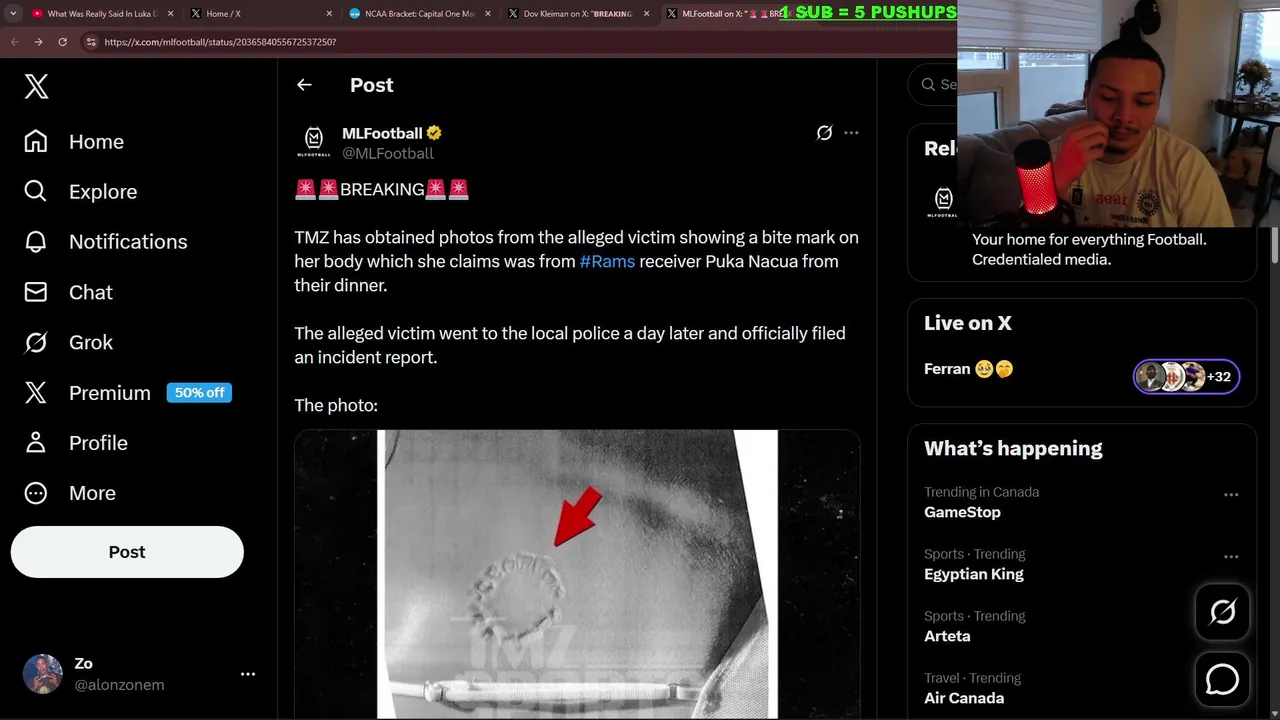Click the Post compose button
Image resolution: width=1280 pixels, height=720 pixels.
127,552
